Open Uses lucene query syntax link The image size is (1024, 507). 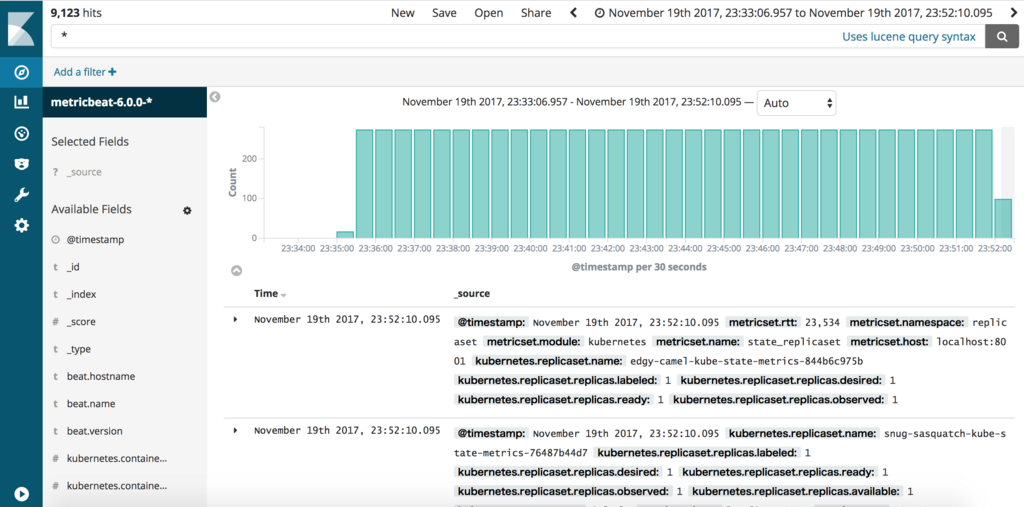pos(908,37)
